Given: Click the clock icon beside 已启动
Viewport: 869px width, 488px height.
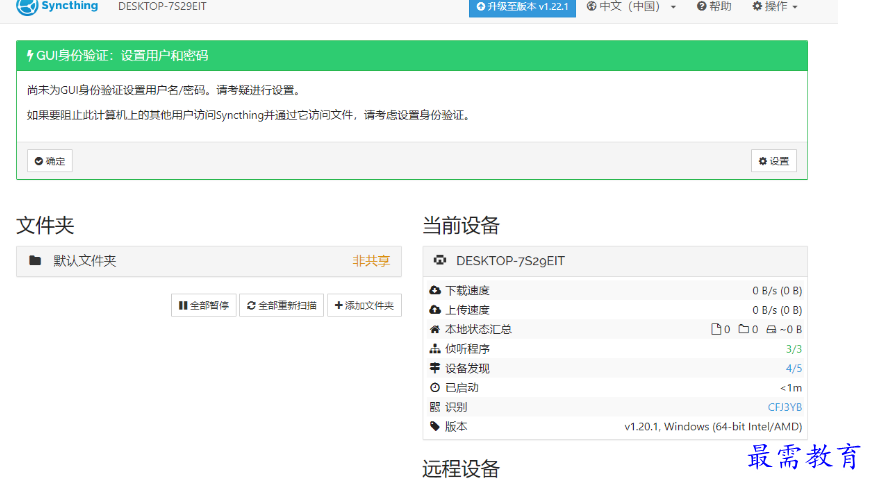Looking at the screenshot, I should point(435,387).
